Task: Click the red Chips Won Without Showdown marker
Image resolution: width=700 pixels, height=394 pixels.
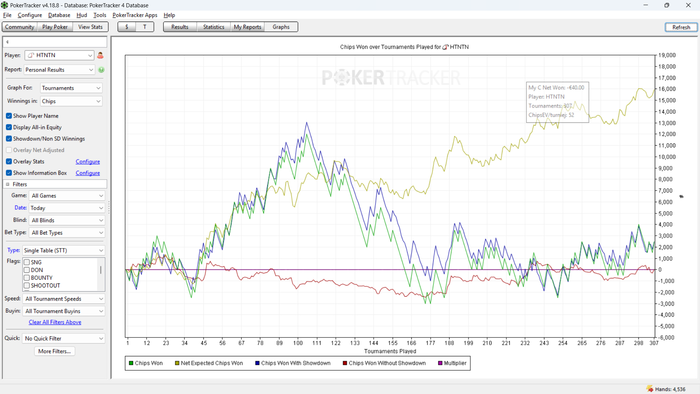Action: 345,363
